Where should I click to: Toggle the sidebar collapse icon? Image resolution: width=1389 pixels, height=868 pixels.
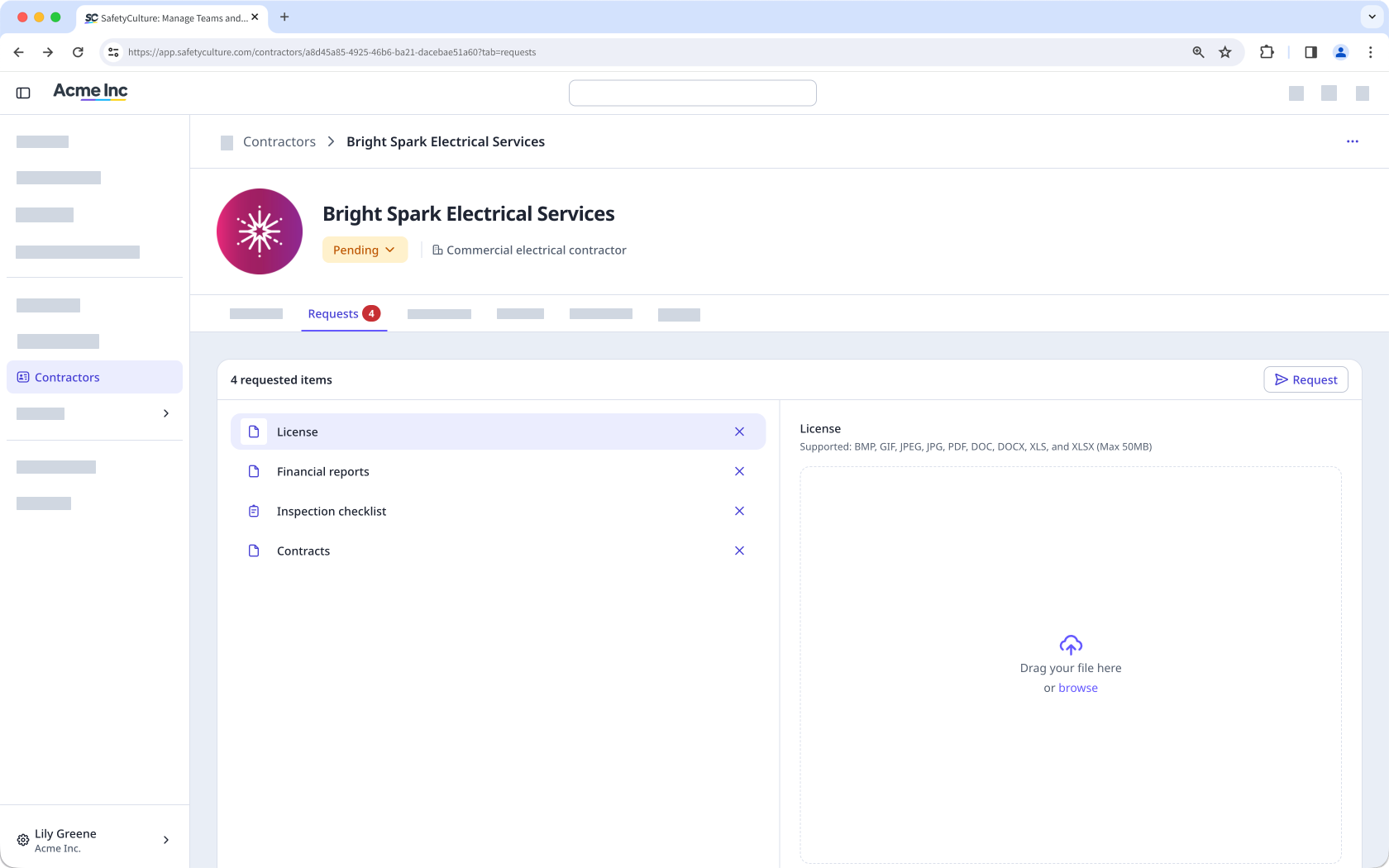pos(23,93)
